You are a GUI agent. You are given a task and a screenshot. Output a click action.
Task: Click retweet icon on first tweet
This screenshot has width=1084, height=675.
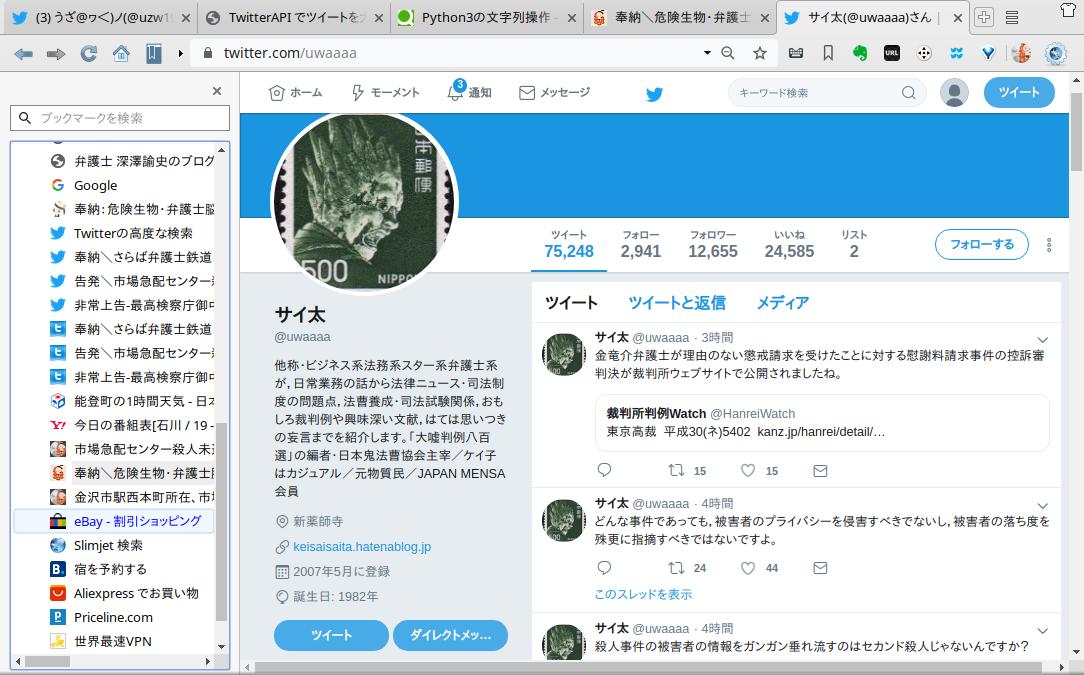(676, 470)
